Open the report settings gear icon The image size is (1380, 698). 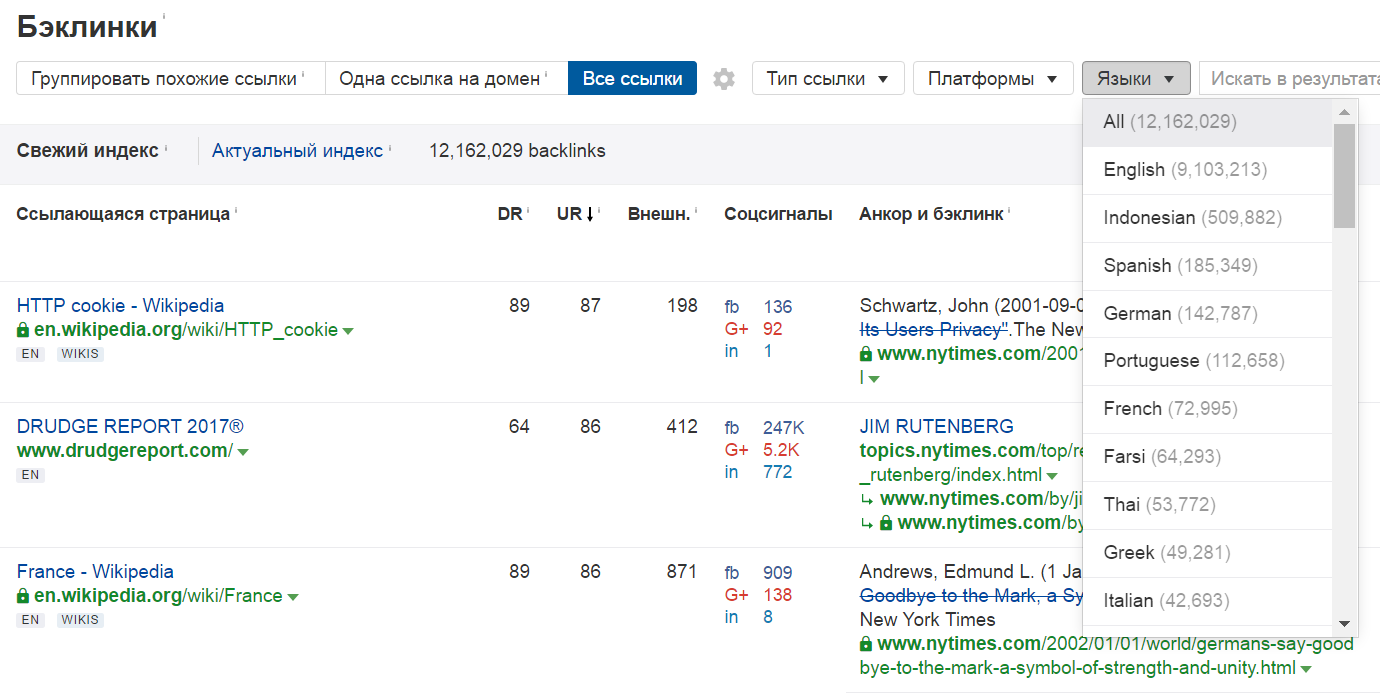tap(723, 78)
